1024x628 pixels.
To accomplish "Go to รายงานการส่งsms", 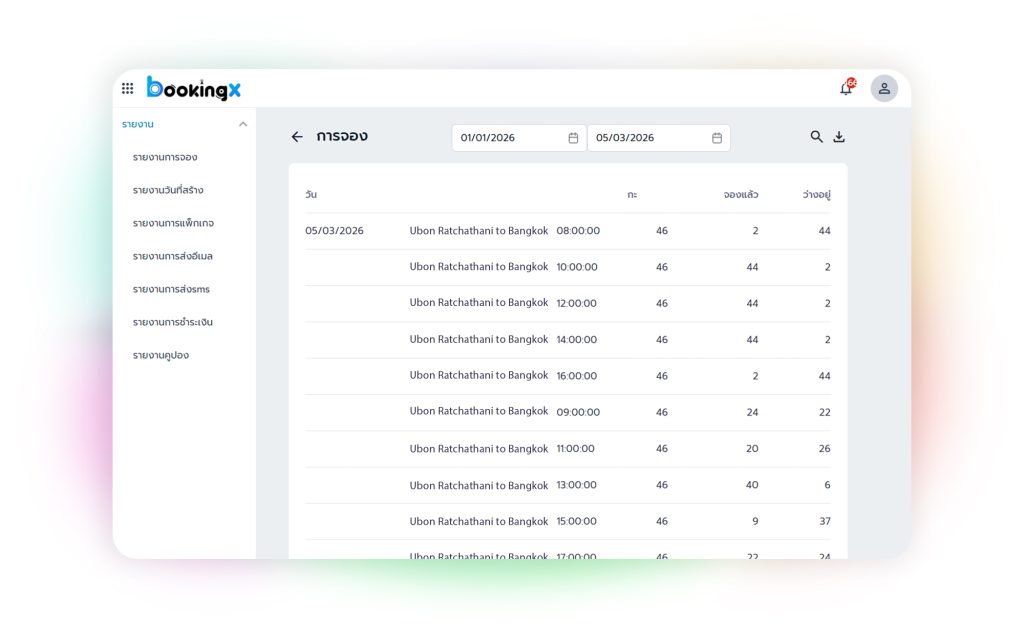I will click(x=171, y=289).
